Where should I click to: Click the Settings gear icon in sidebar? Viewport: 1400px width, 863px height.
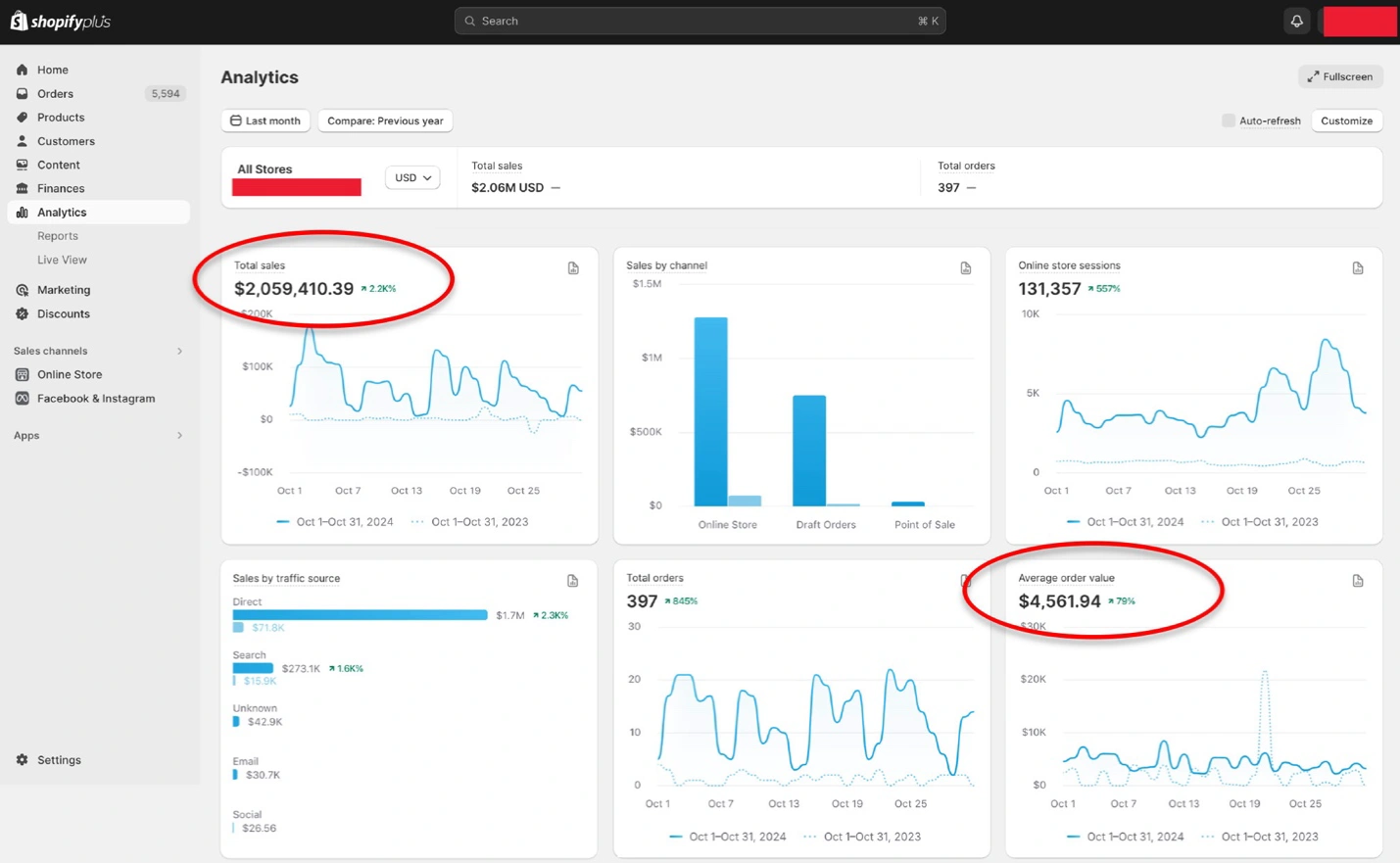pyautogui.click(x=23, y=760)
